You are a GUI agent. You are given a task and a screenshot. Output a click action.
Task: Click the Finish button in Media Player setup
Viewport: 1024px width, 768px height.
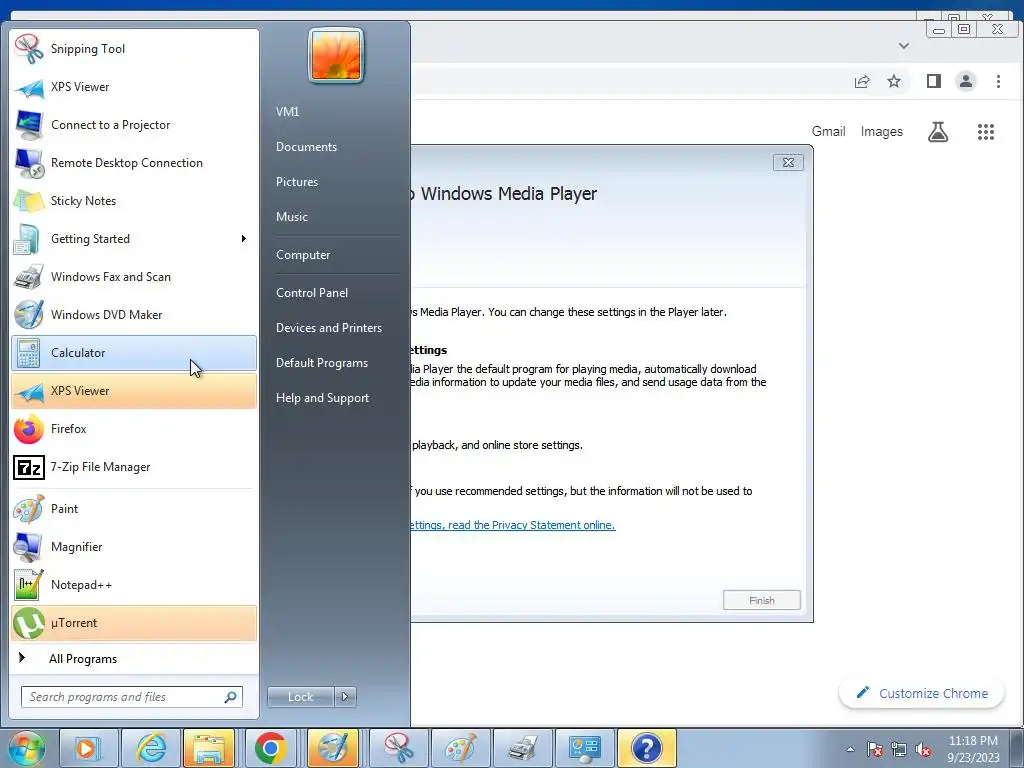tap(761, 600)
